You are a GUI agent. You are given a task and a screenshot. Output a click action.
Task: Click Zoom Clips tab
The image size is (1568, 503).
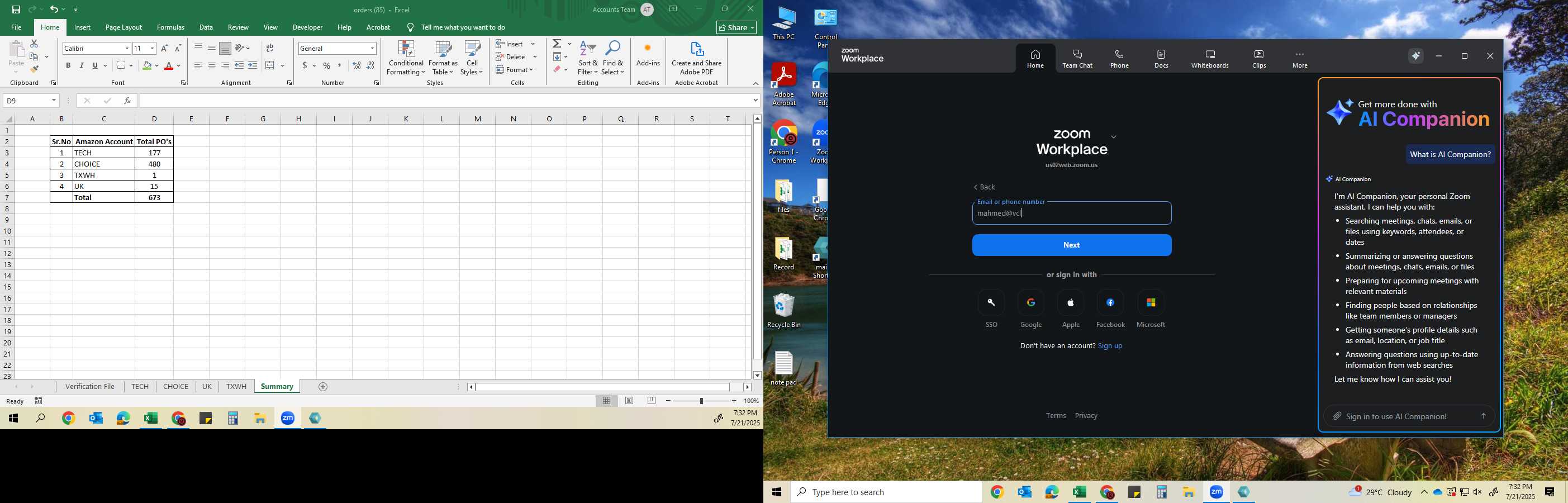click(x=1260, y=59)
